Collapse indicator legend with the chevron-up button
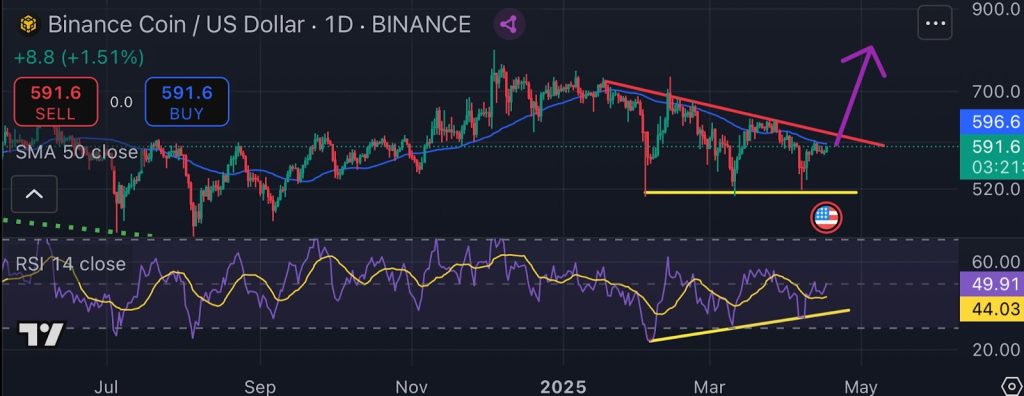The height and width of the screenshot is (396, 1024). (x=33, y=194)
